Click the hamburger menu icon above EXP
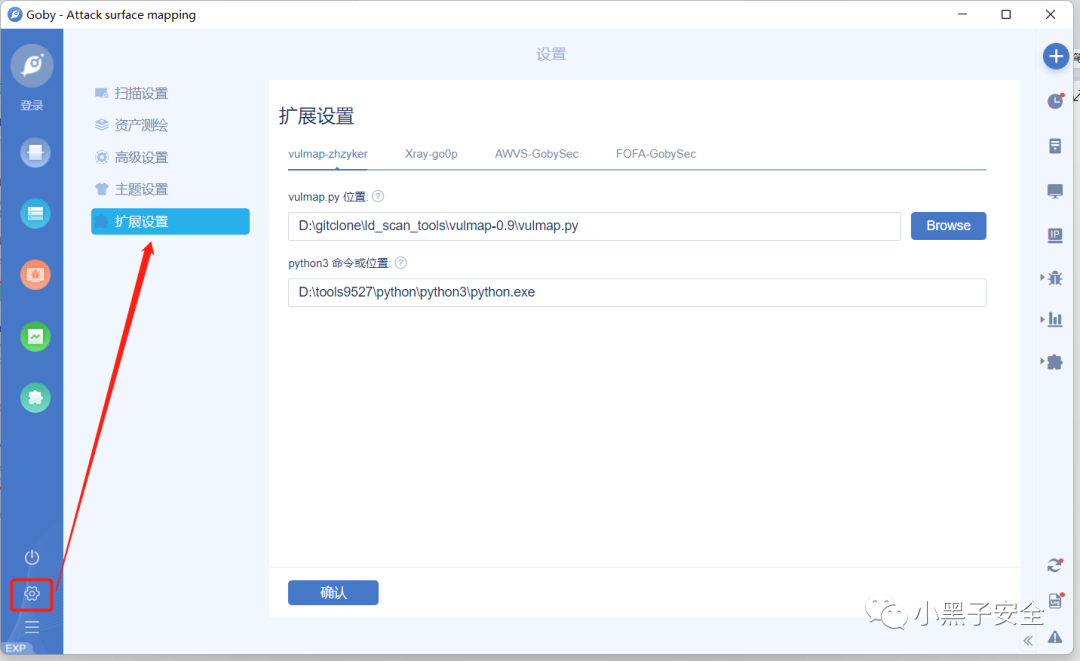The width and height of the screenshot is (1080, 661). coord(32,627)
